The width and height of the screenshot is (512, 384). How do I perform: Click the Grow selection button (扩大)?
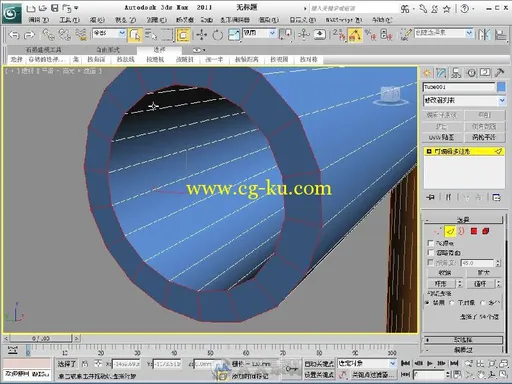(484, 273)
